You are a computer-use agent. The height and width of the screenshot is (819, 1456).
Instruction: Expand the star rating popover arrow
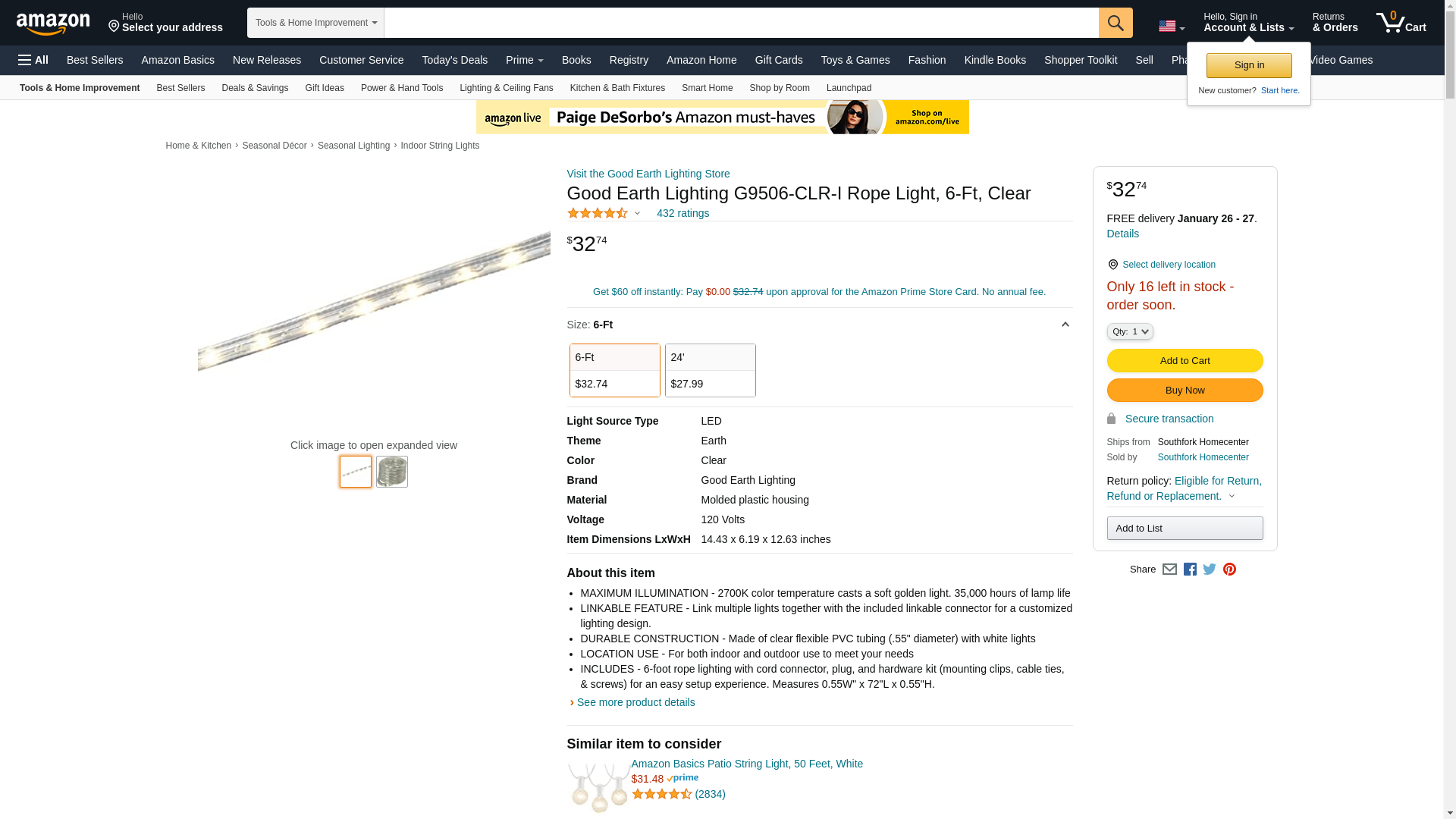pyautogui.click(x=637, y=213)
